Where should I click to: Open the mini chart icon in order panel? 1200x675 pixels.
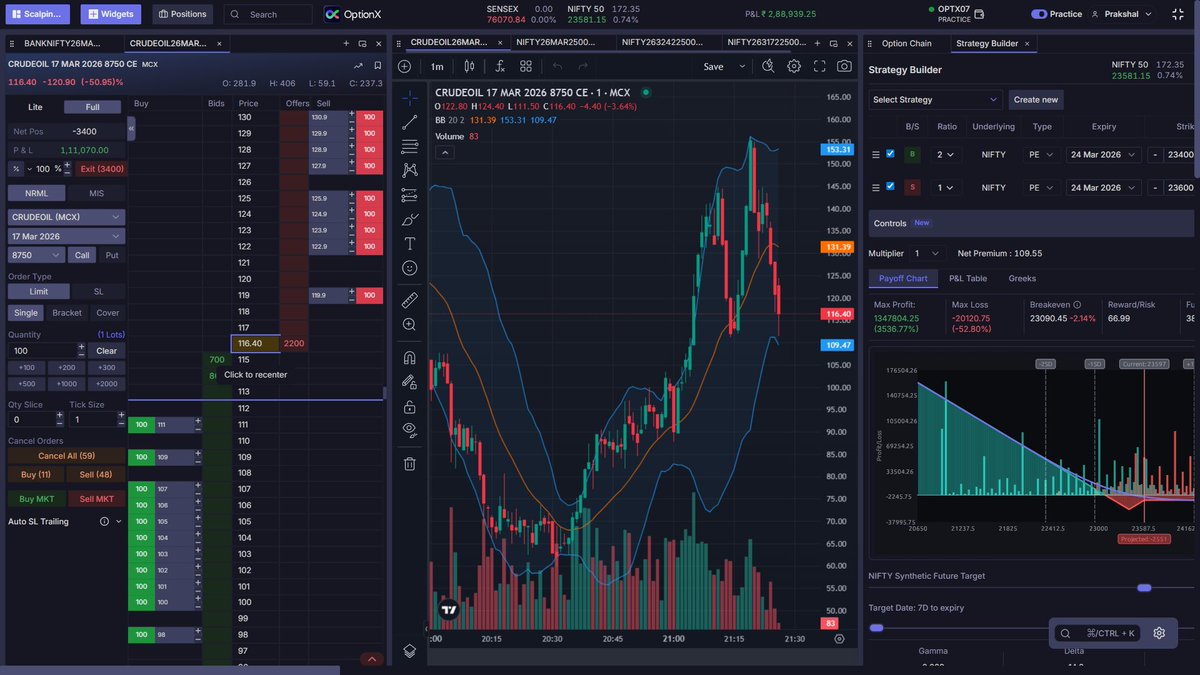click(x=358, y=64)
